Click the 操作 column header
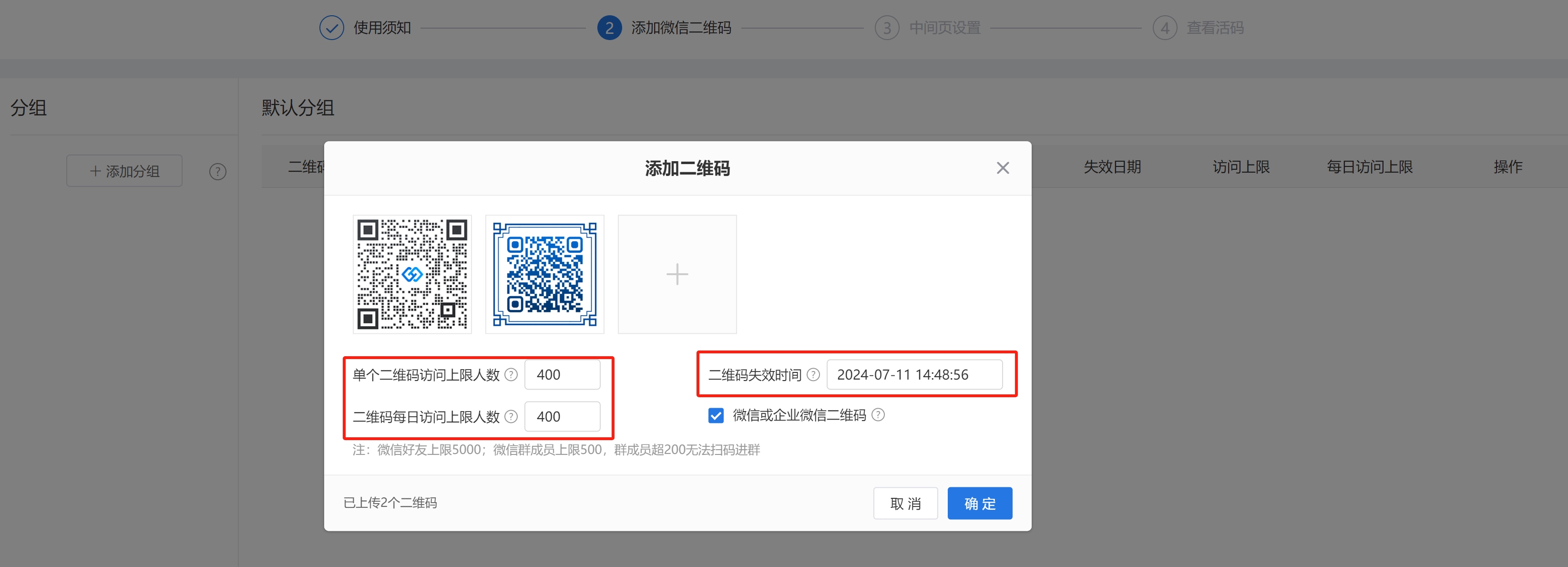 point(1508,167)
